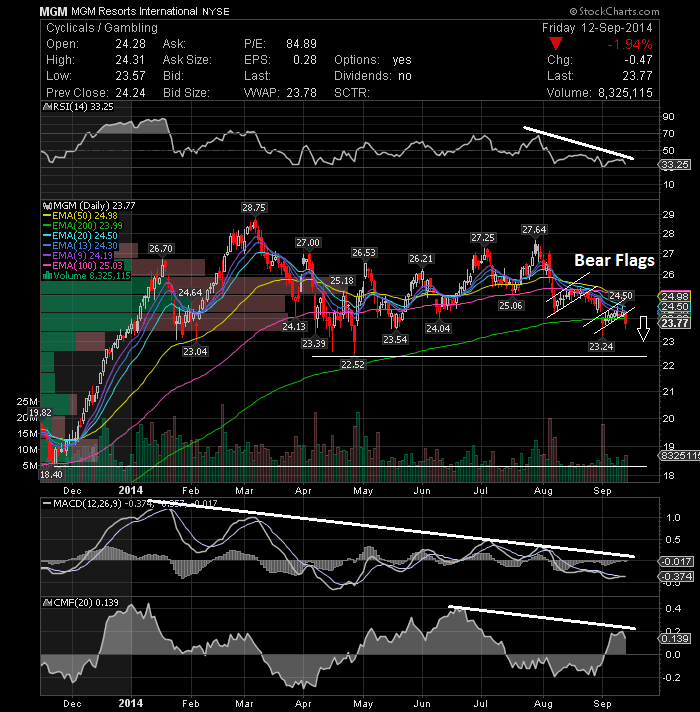Click the P/E value 84.89
Image resolution: width=700 pixels, height=712 pixels.
point(301,44)
